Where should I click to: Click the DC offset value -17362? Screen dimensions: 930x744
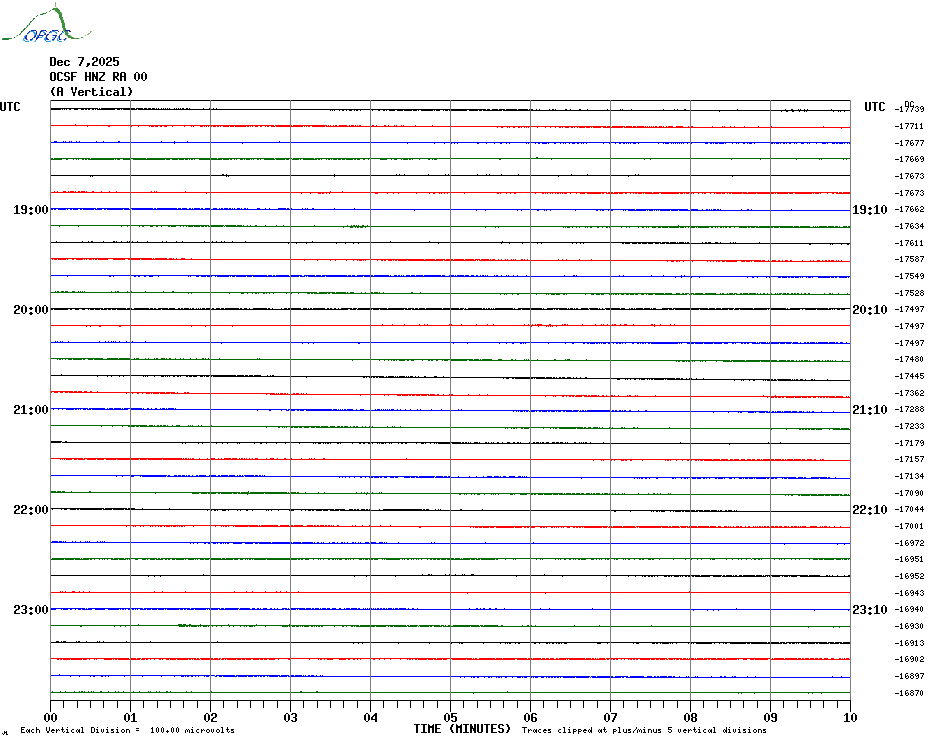point(909,393)
